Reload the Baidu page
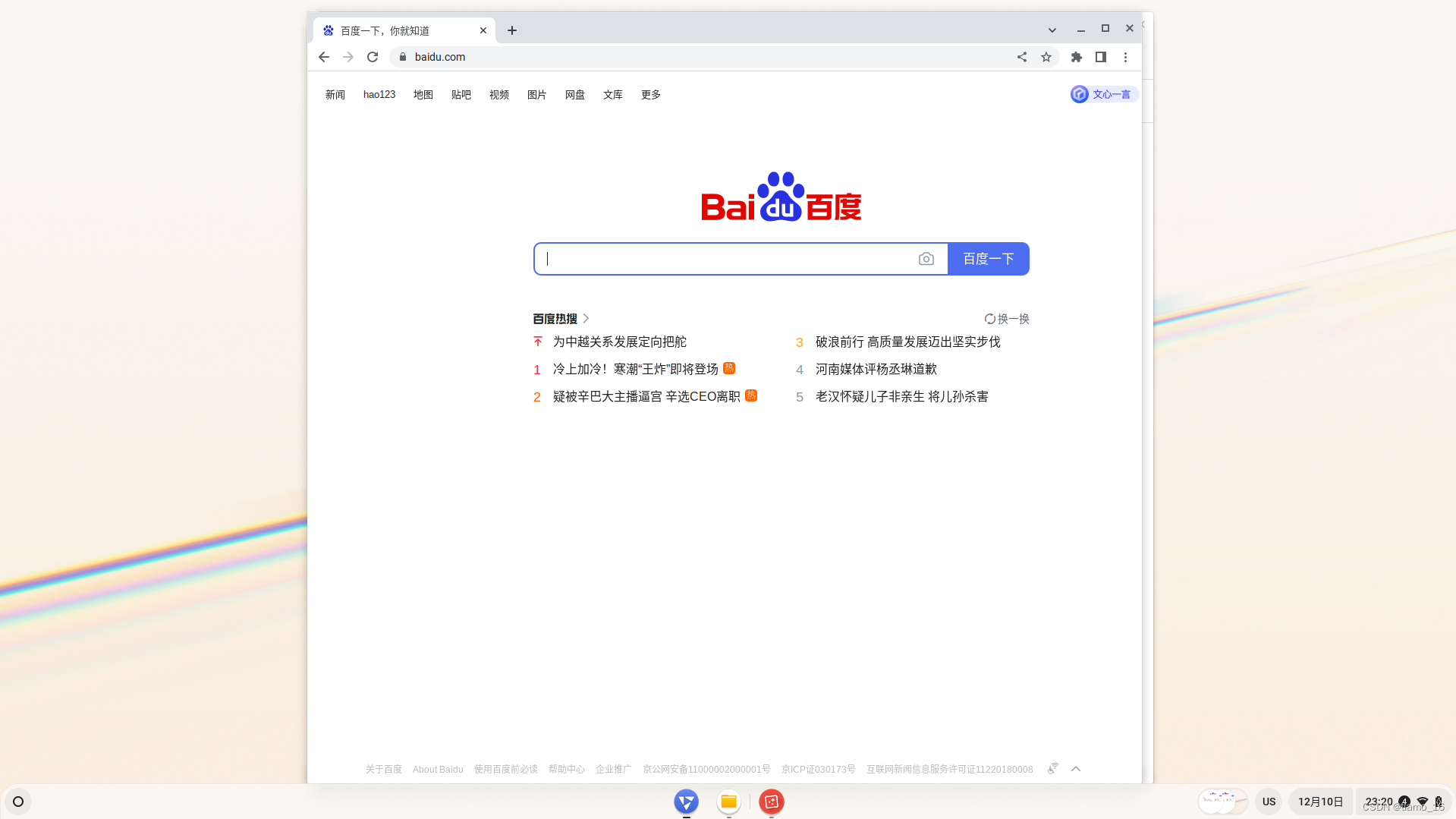1456x819 pixels. coord(373,57)
